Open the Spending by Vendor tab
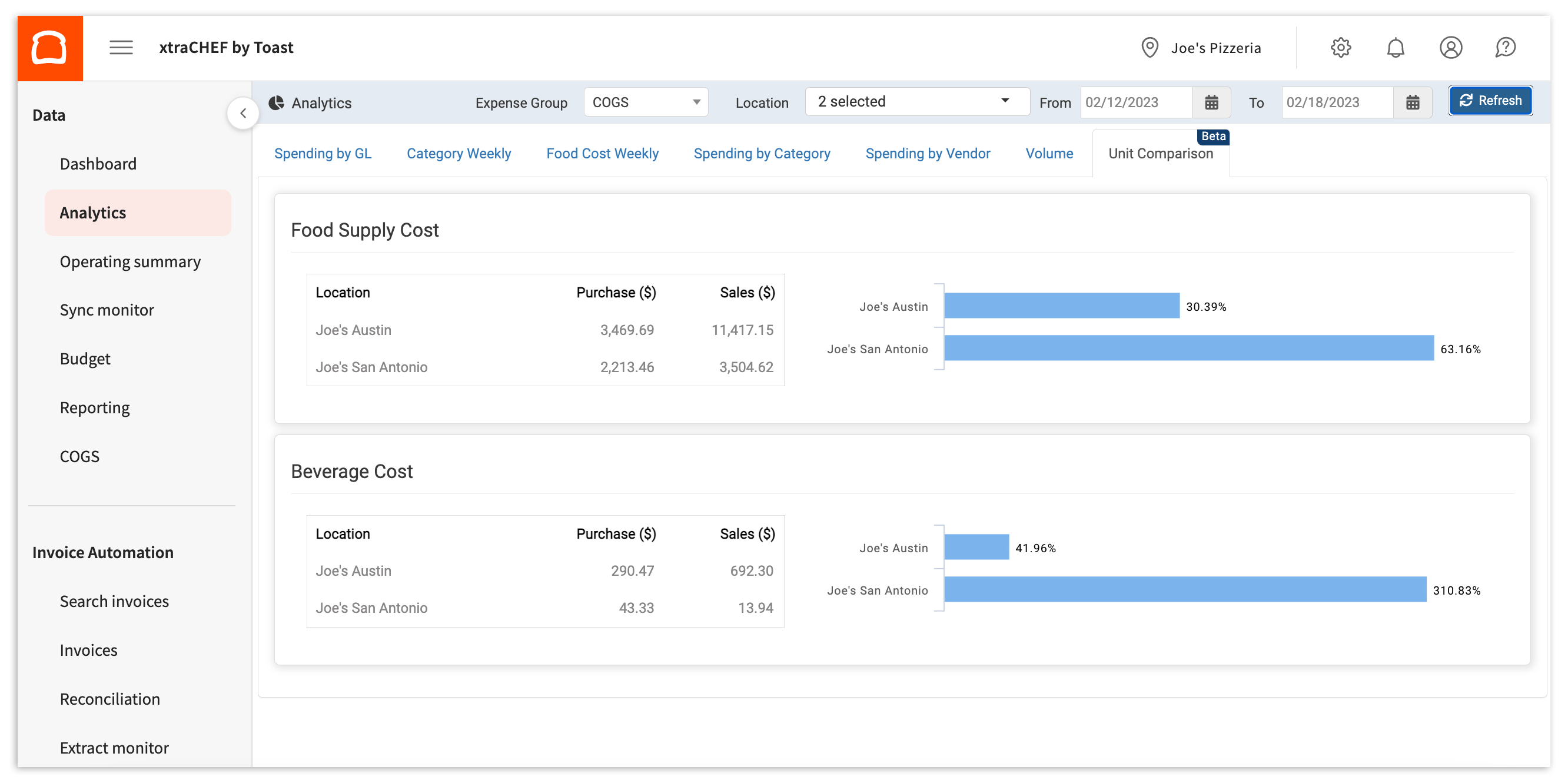 927,154
